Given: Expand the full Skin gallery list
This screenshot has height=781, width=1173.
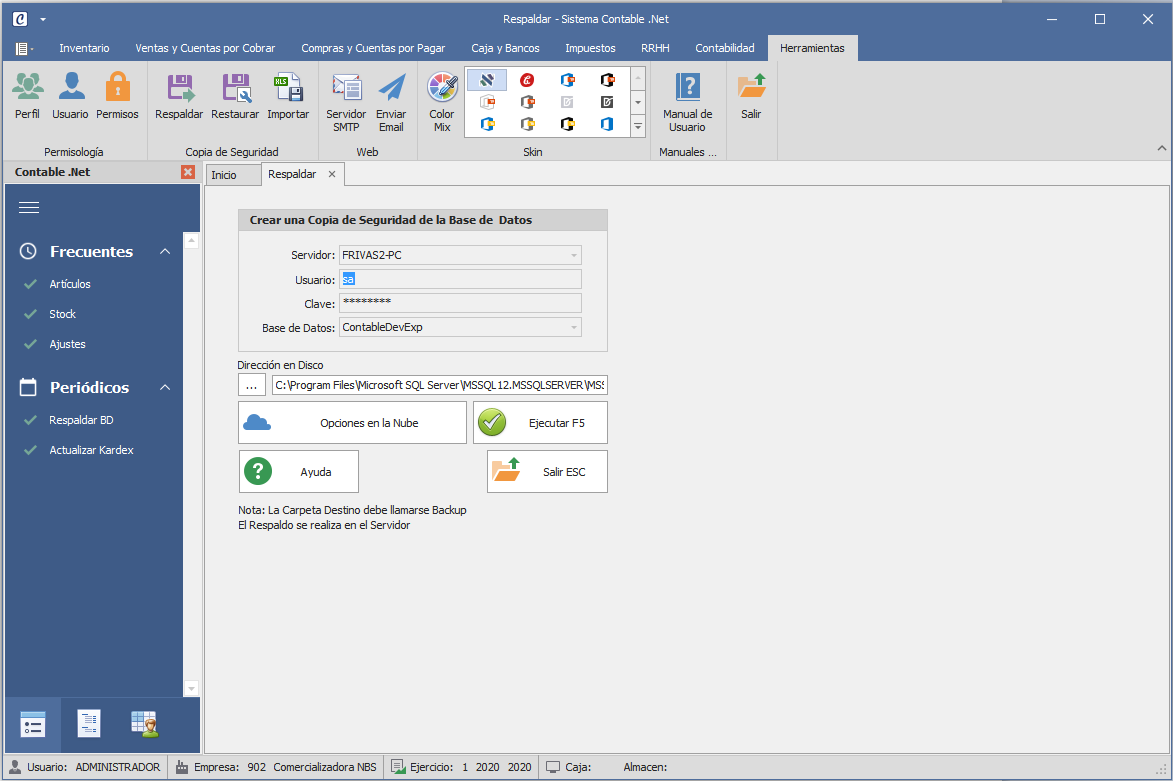Looking at the screenshot, I should point(638,127).
